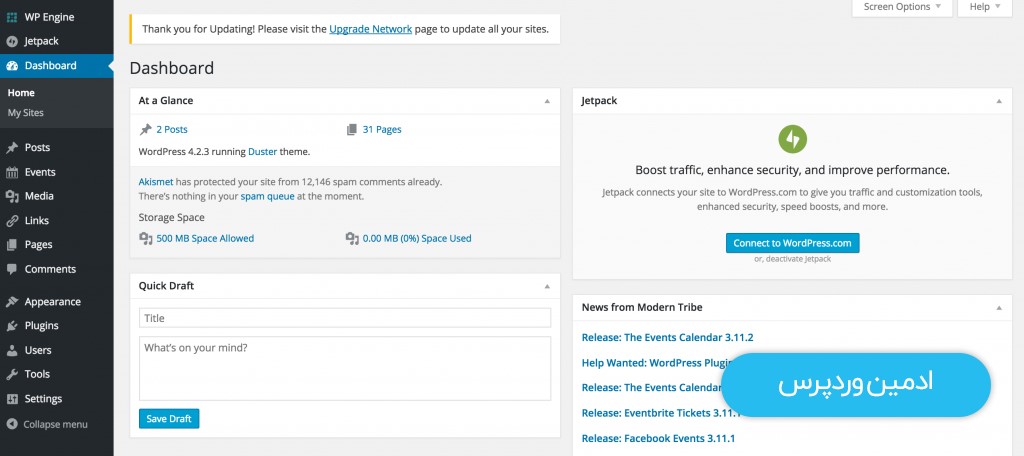Click the icon beside 0.00 MB Space Used
Image resolution: width=1024 pixels, height=456 pixels.
[352, 238]
